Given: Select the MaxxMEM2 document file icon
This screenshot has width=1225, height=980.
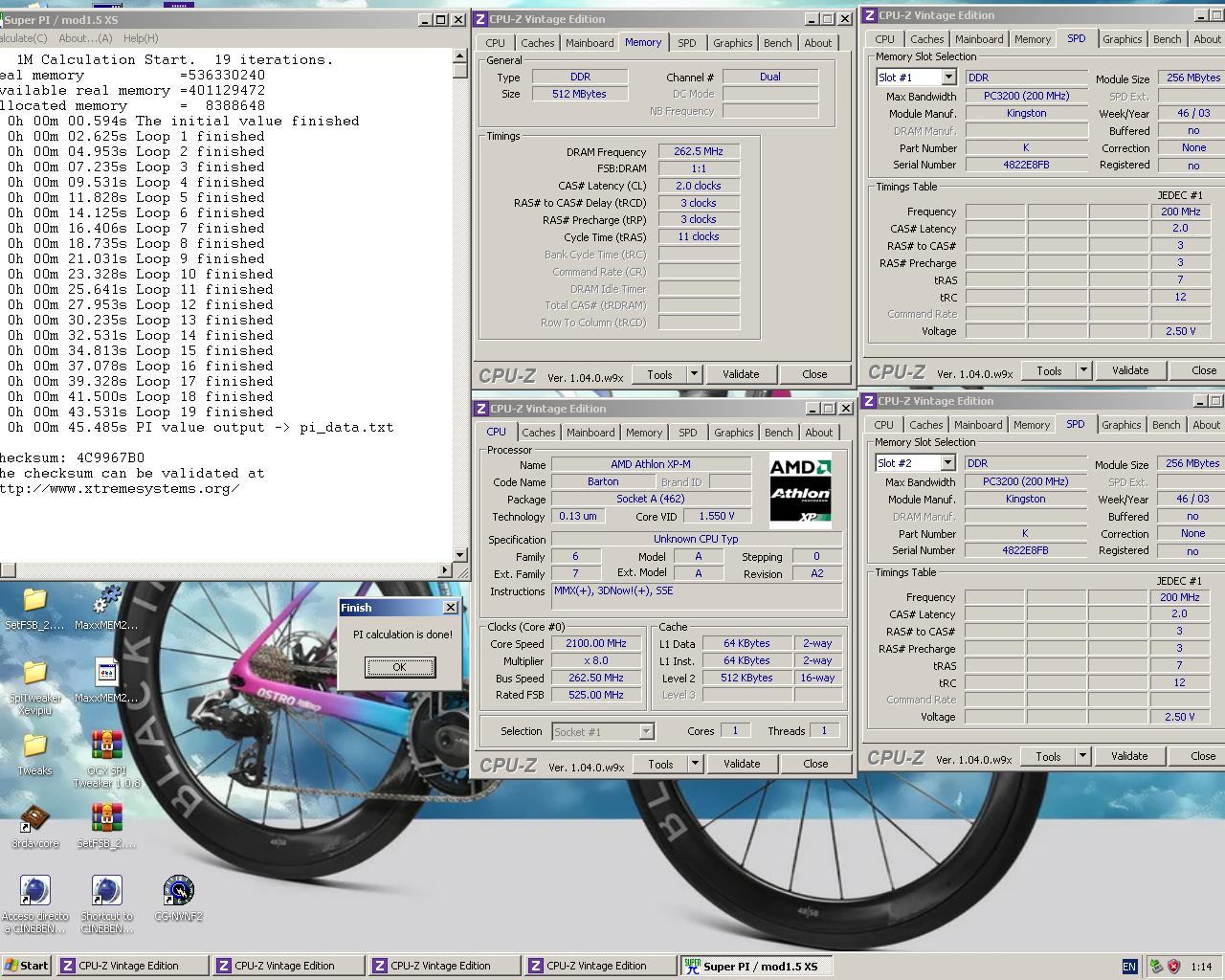Looking at the screenshot, I should tap(106, 673).
